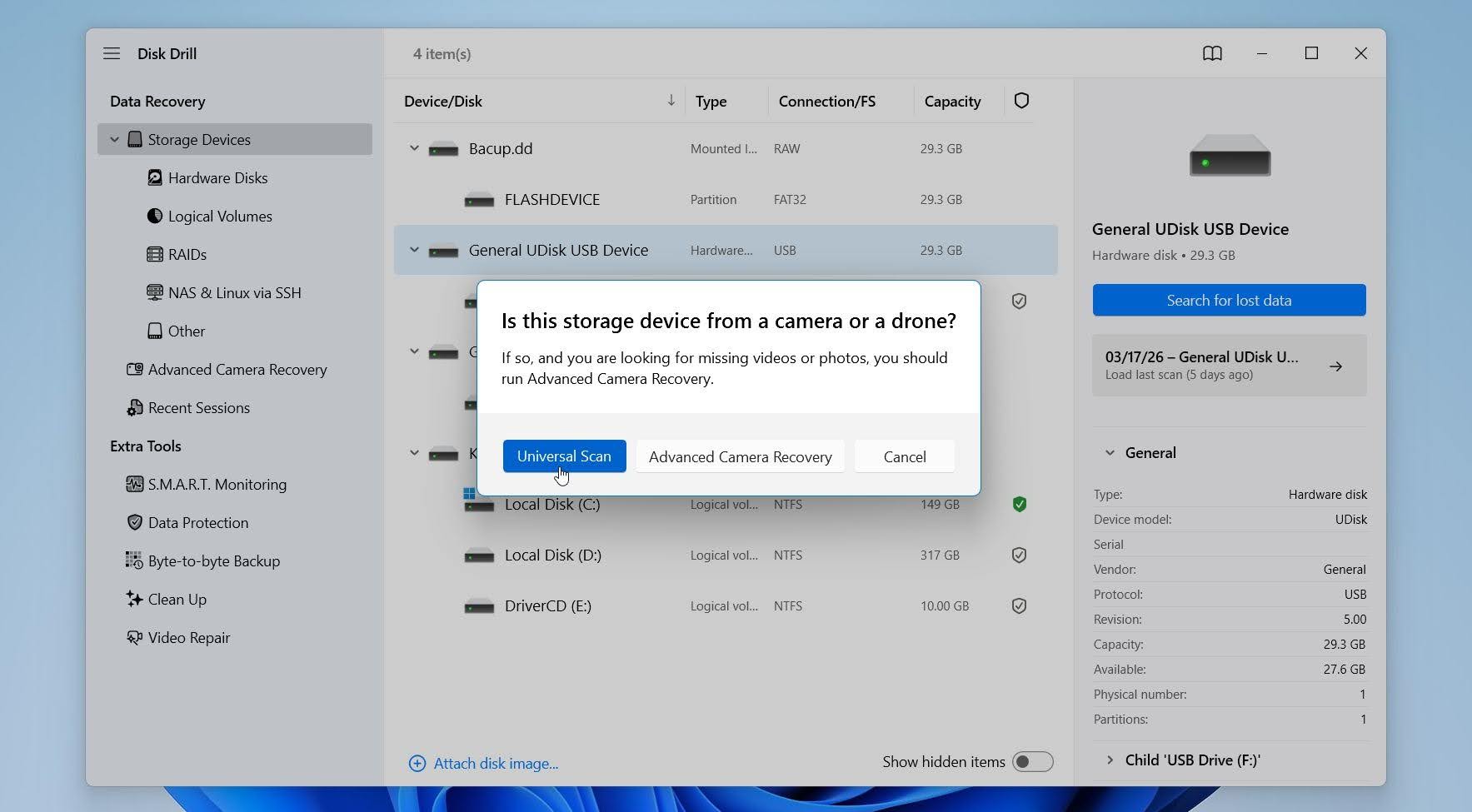Viewport: 1472px width, 812px height.
Task: Choose Advanced Camera Recovery in dialog
Action: [741, 456]
